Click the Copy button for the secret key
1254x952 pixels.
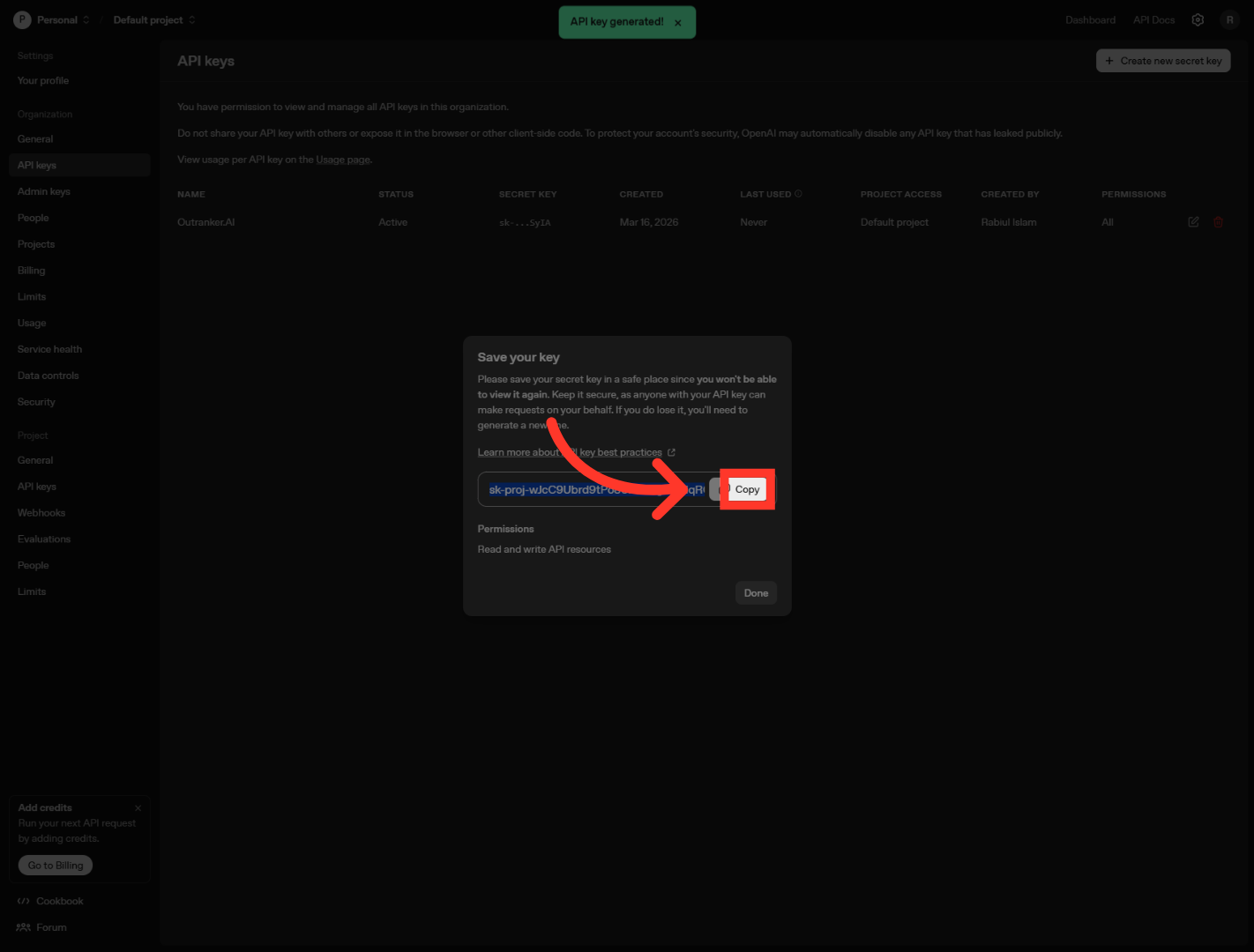[746, 489]
